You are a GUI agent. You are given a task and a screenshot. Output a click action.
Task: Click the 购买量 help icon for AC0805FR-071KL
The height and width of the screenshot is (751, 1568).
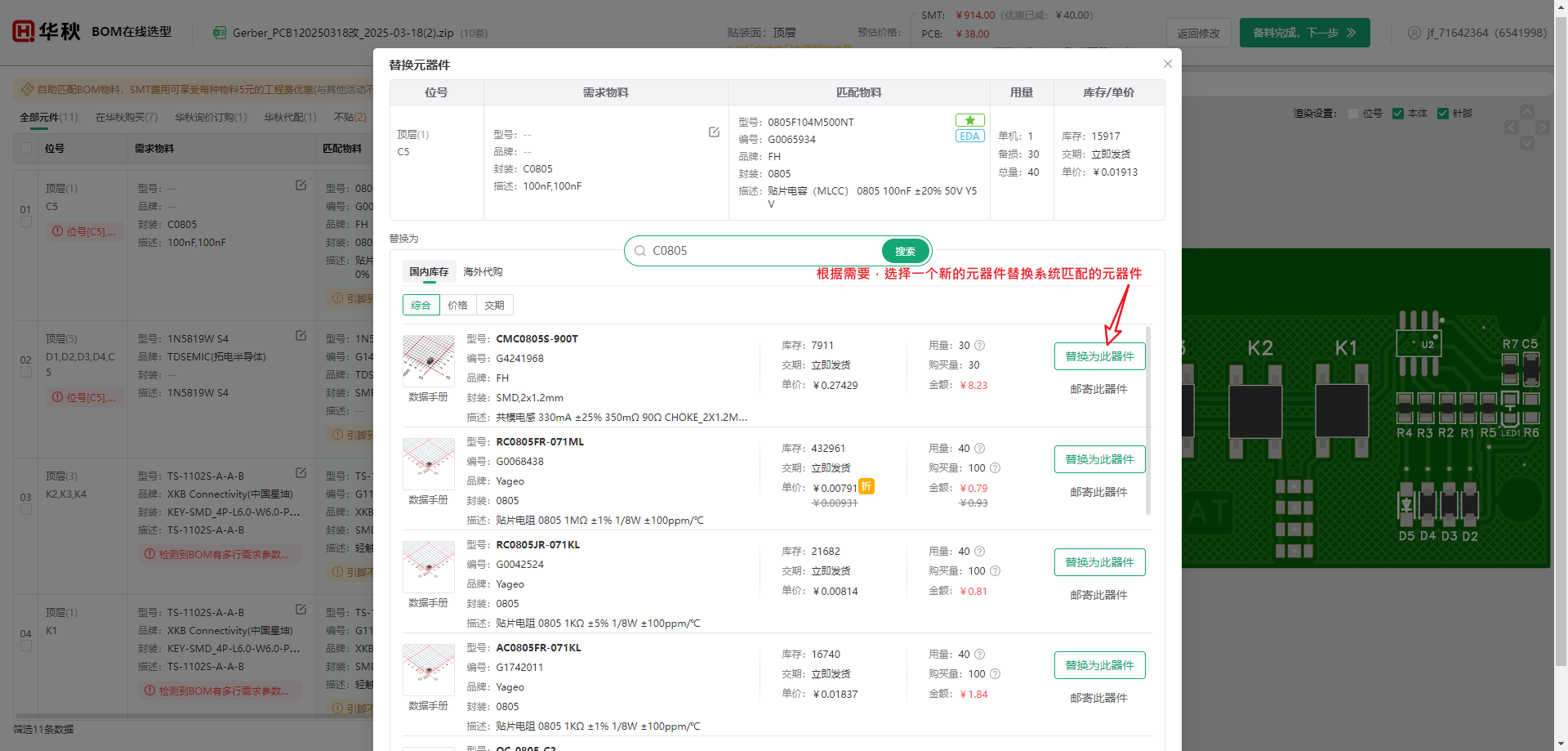point(995,674)
